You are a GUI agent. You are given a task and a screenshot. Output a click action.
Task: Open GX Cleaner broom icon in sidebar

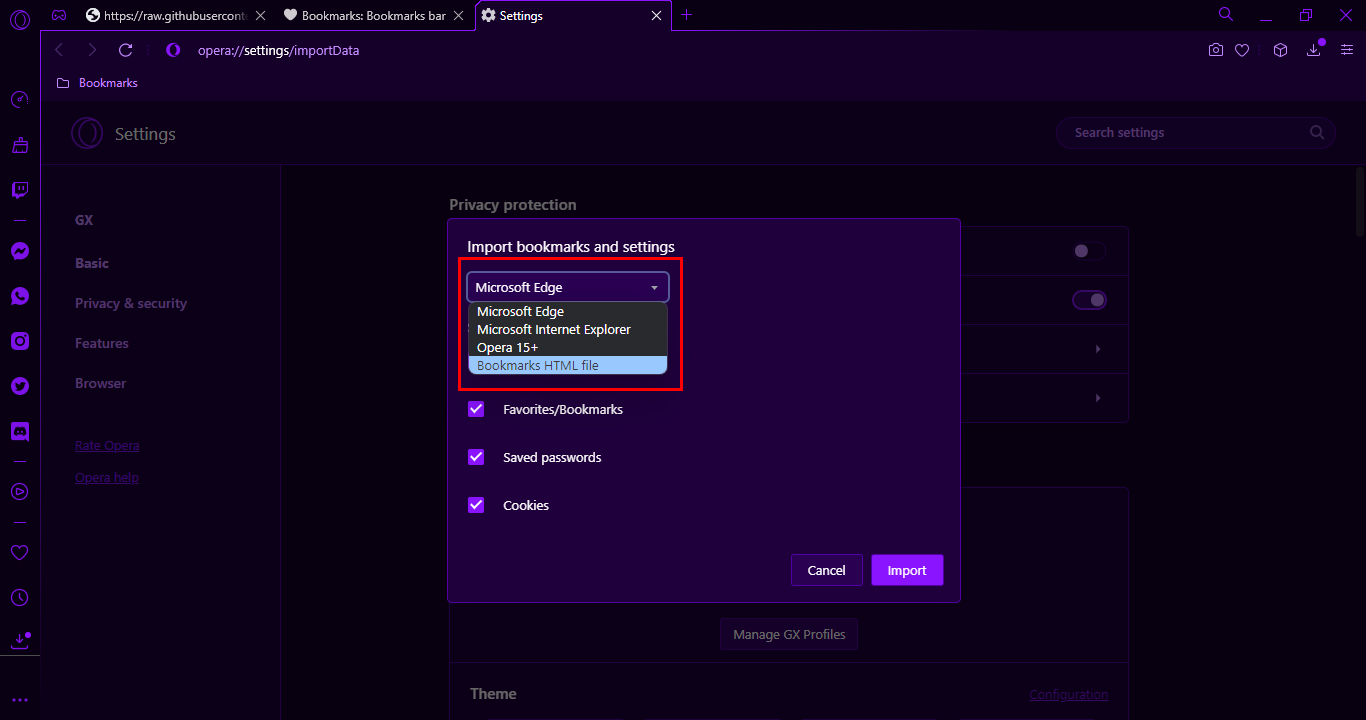19,145
